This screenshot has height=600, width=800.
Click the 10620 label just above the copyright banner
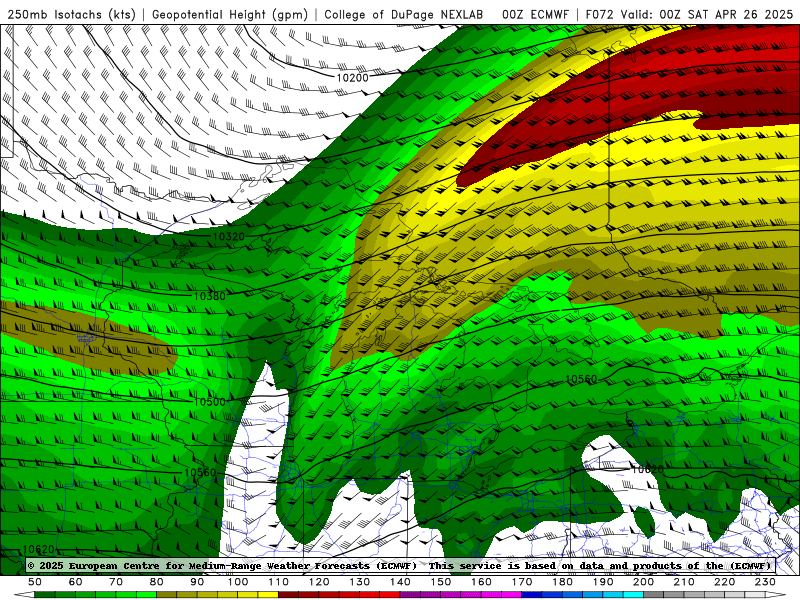pos(39,549)
